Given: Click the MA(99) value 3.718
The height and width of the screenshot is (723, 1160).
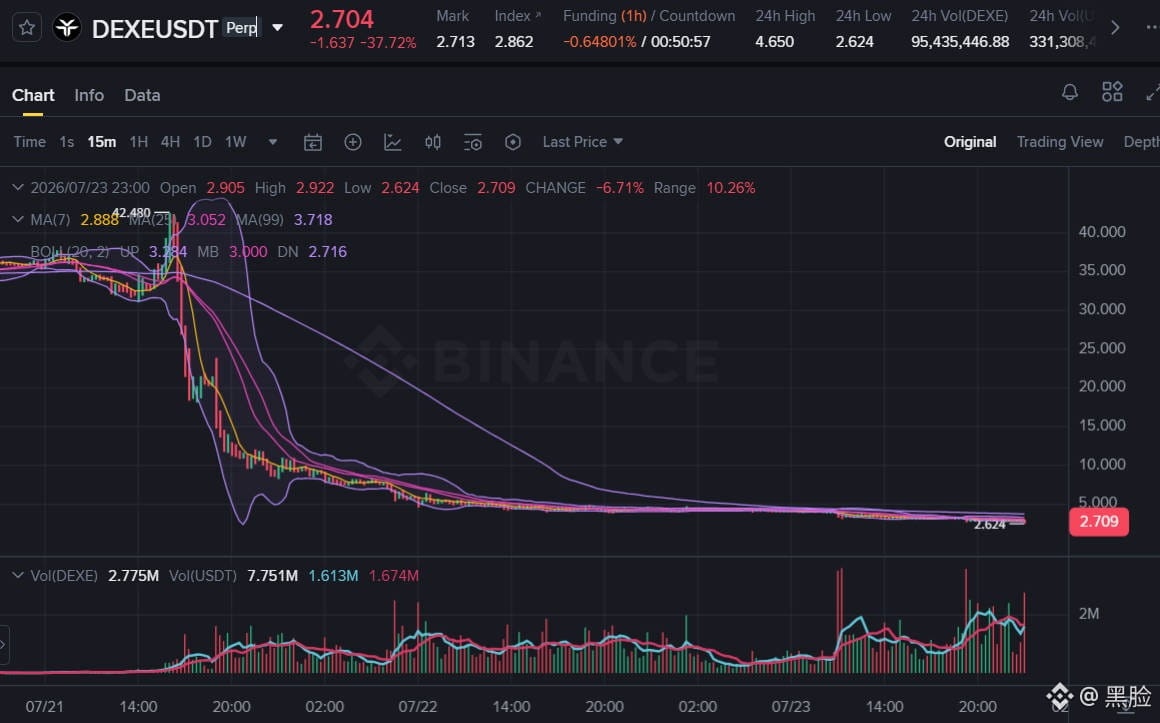Looking at the screenshot, I should tap(313, 220).
